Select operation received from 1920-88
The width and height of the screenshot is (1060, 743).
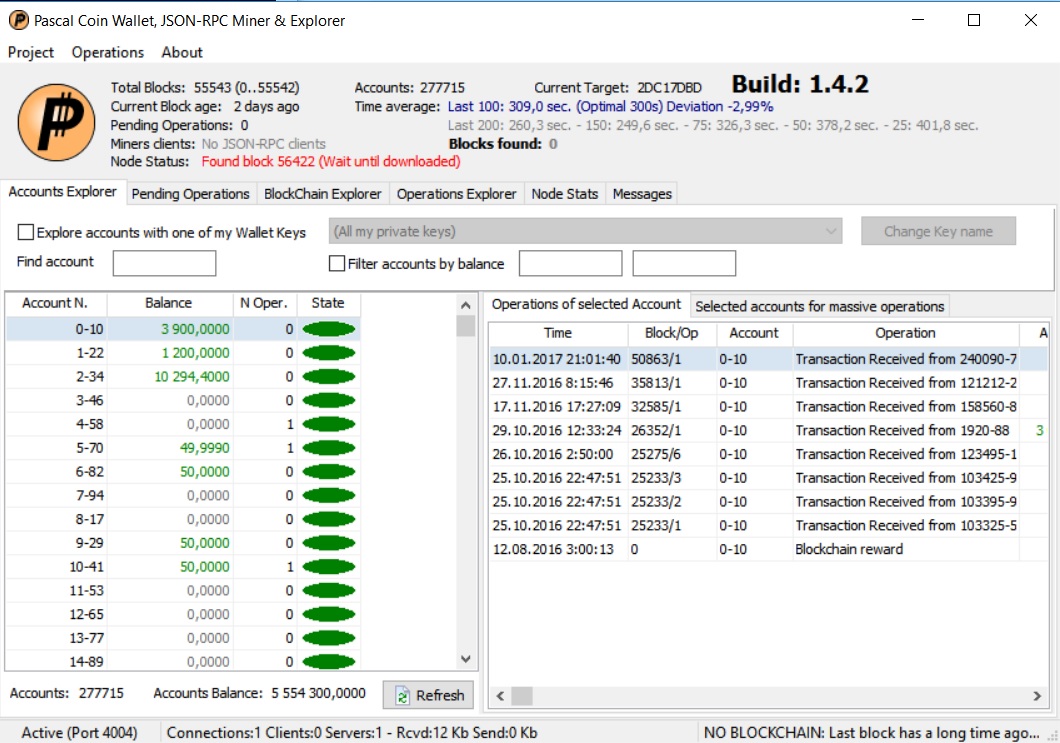click(x=769, y=430)
